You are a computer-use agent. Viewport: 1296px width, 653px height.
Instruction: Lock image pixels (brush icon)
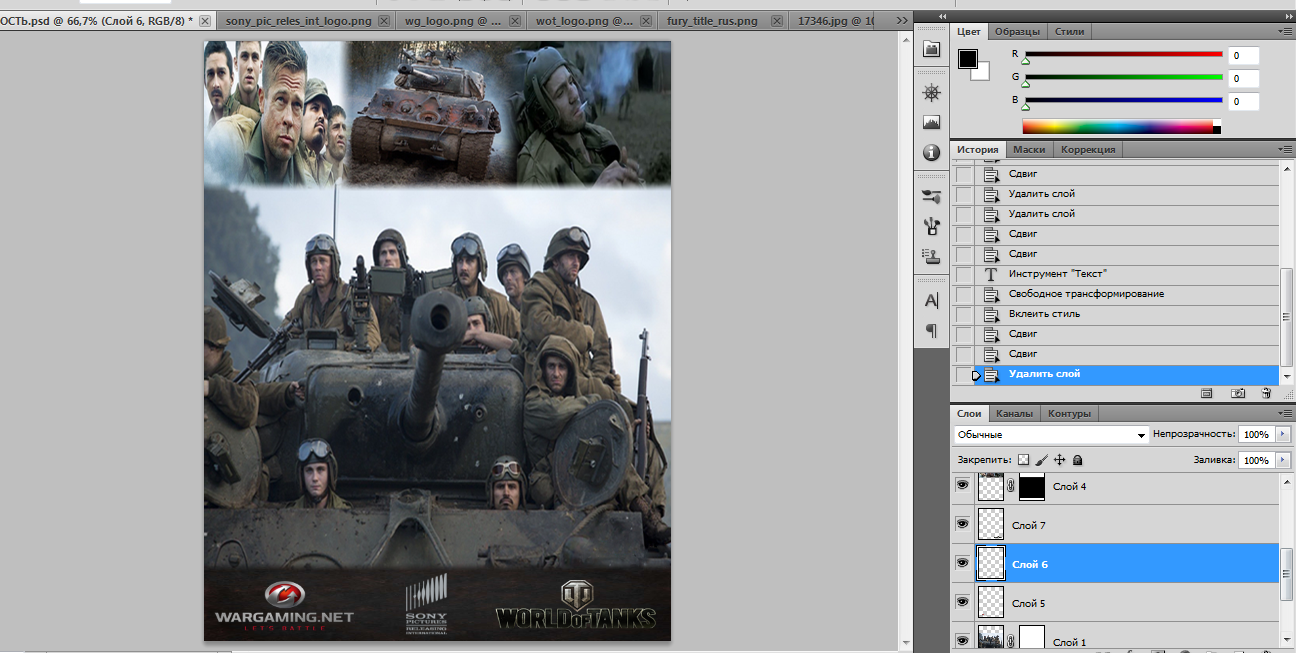1041,460
